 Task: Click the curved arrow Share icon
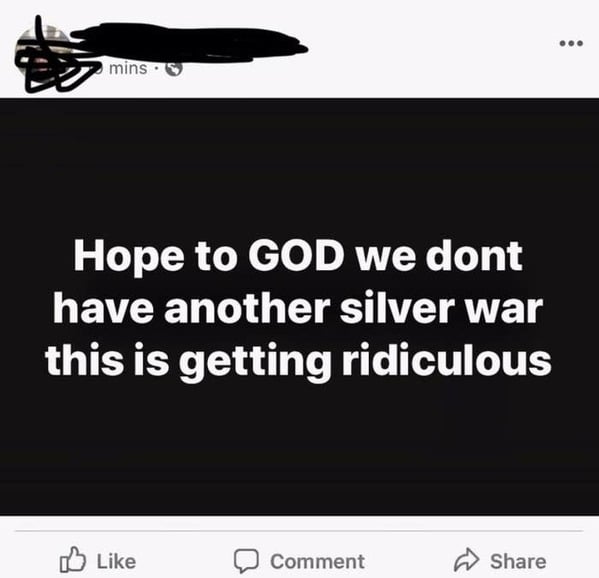(x=466, y=560)
